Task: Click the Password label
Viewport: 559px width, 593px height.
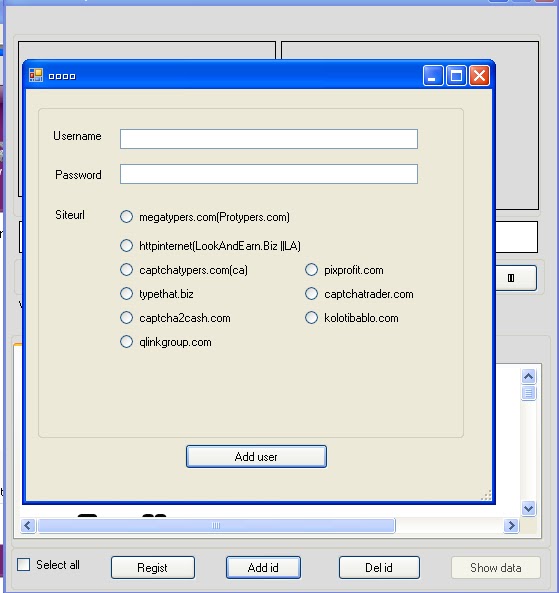Action: pyautogui.click(x=78, y=175)
